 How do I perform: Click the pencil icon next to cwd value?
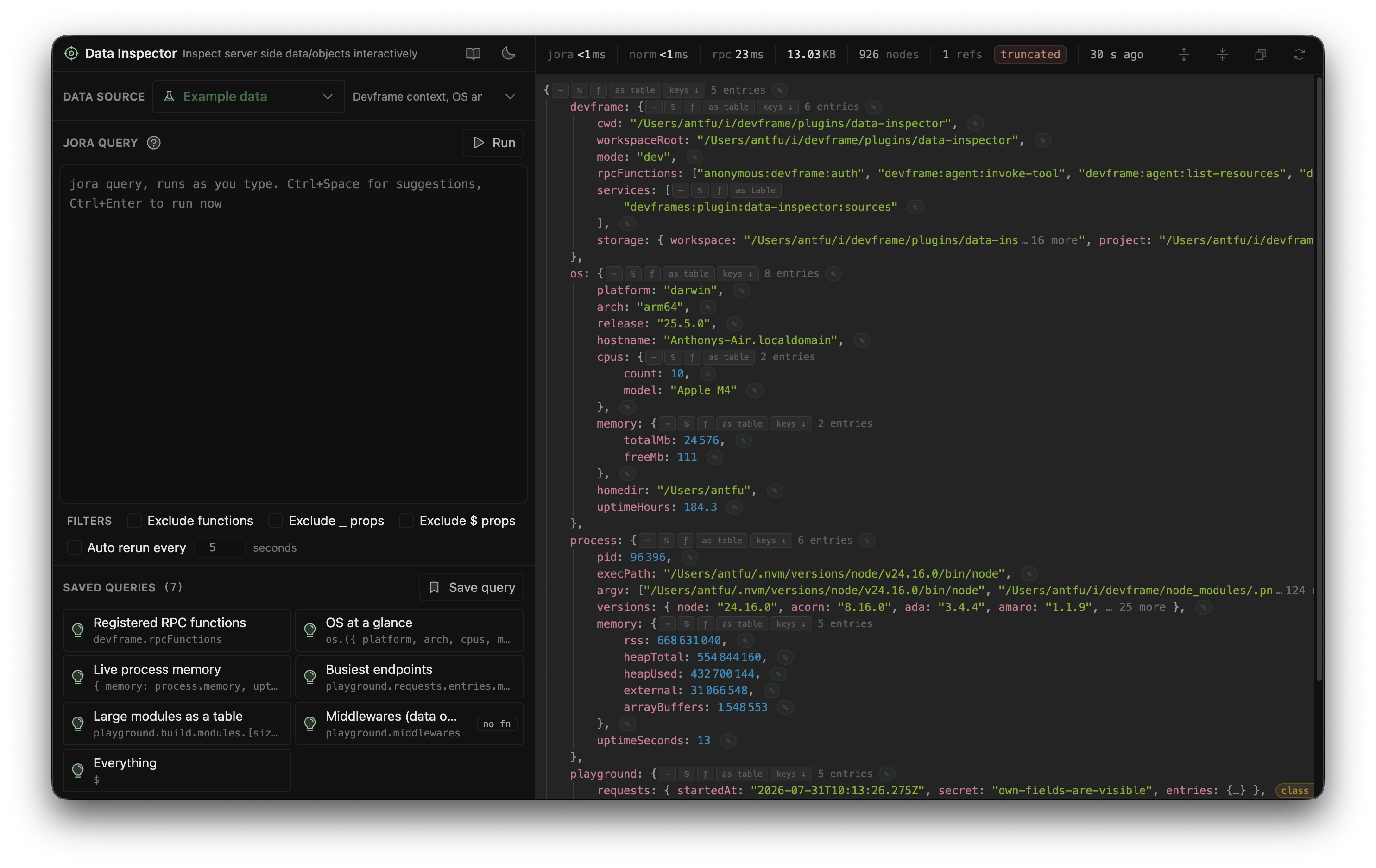click(975, 124)
